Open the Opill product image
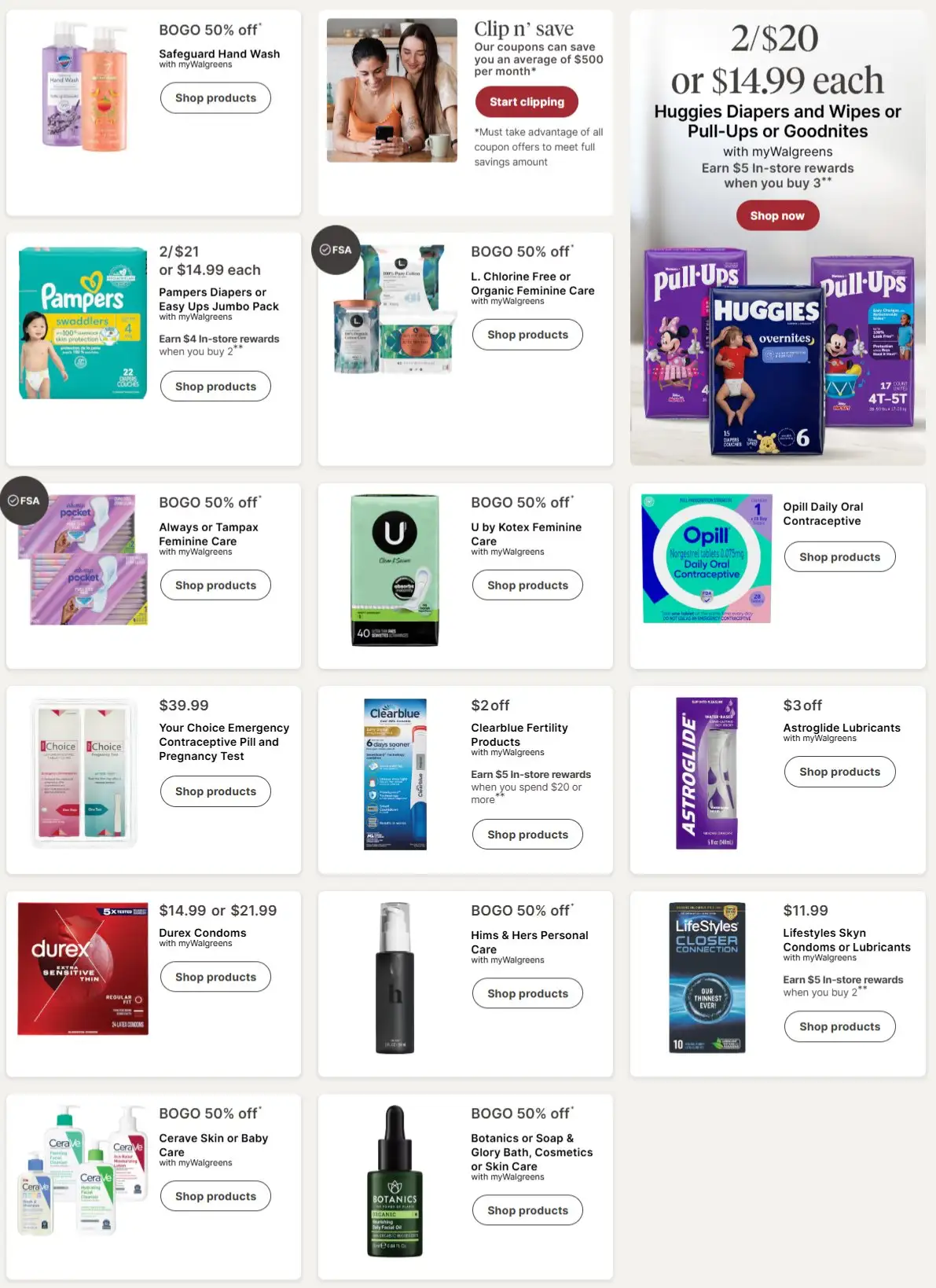This screenshot has height=1288, width=936. 706,559
